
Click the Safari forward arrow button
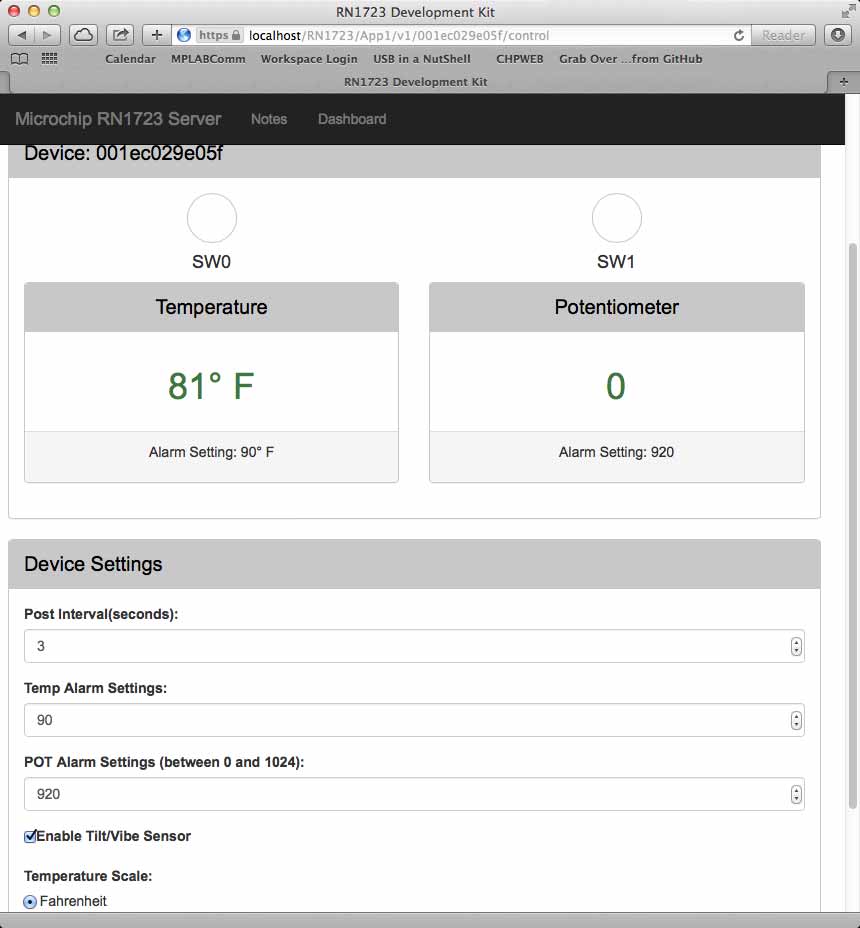[x=47, y=35]
